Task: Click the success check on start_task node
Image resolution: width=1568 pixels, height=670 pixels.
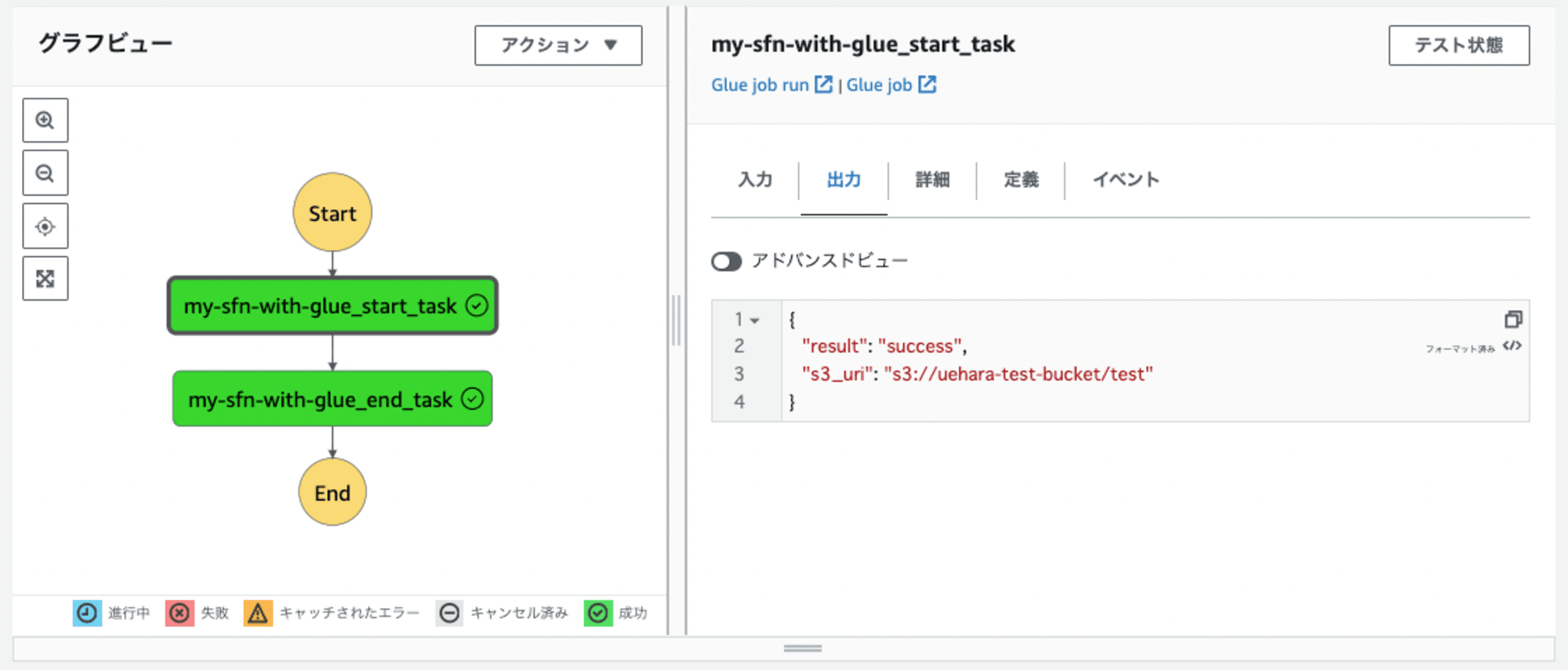Action: [x=477, y=306]
